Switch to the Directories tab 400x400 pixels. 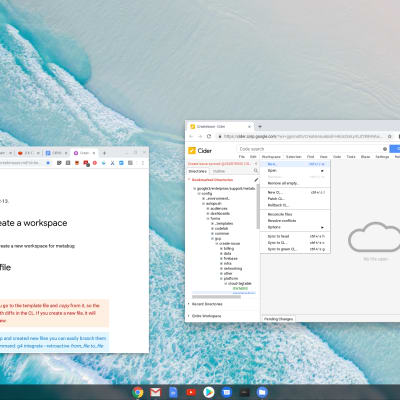coord(198,171)
